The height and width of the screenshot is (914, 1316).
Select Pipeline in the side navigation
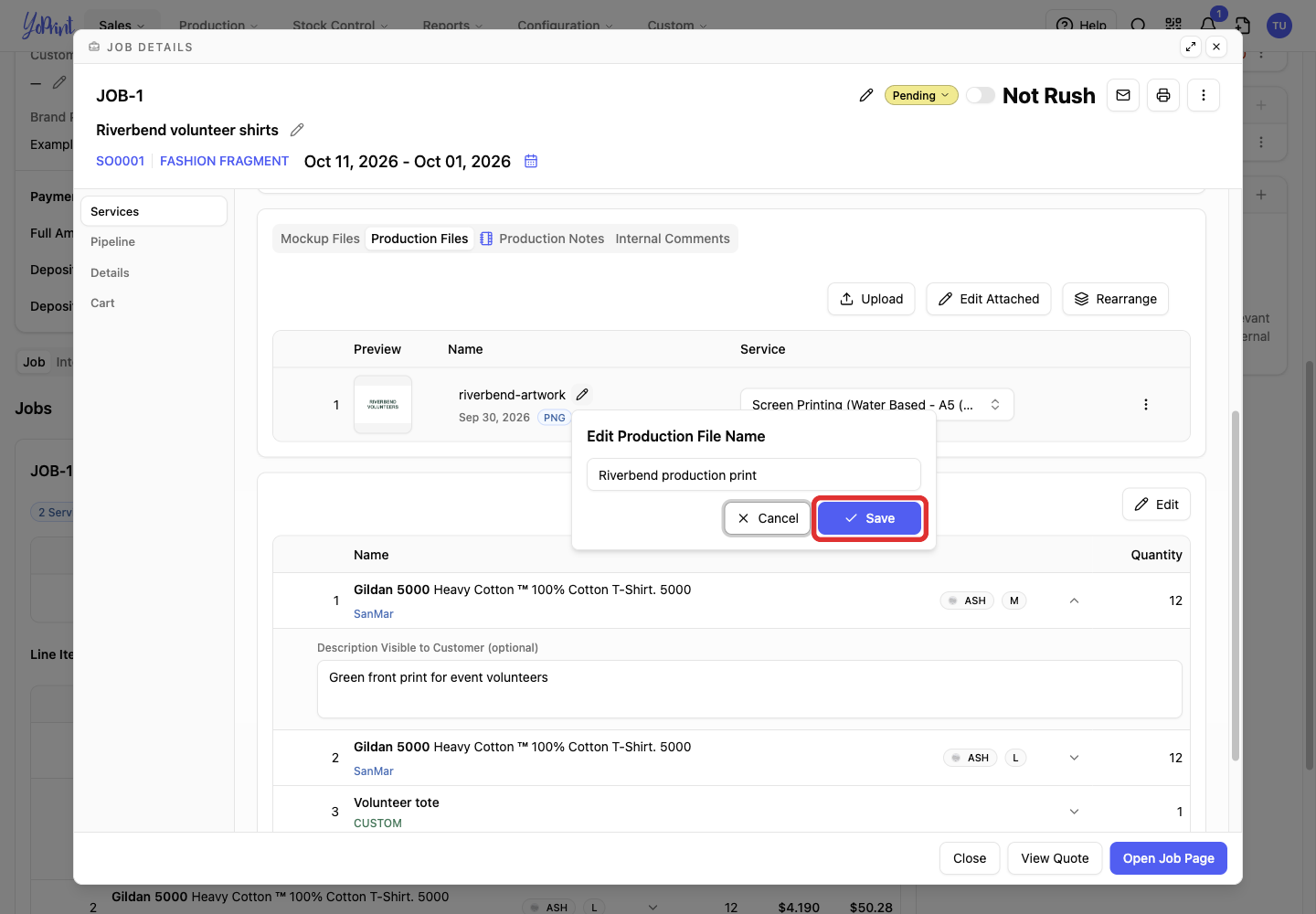(x=154, y=241)
